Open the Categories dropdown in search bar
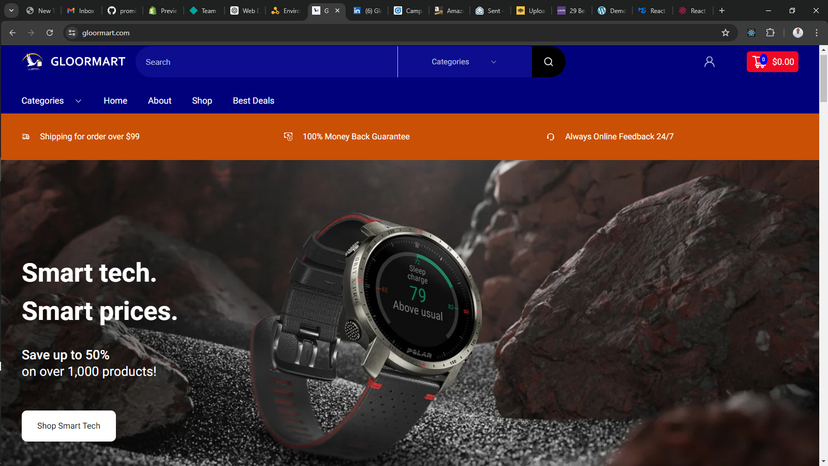 tap(465, 62)
